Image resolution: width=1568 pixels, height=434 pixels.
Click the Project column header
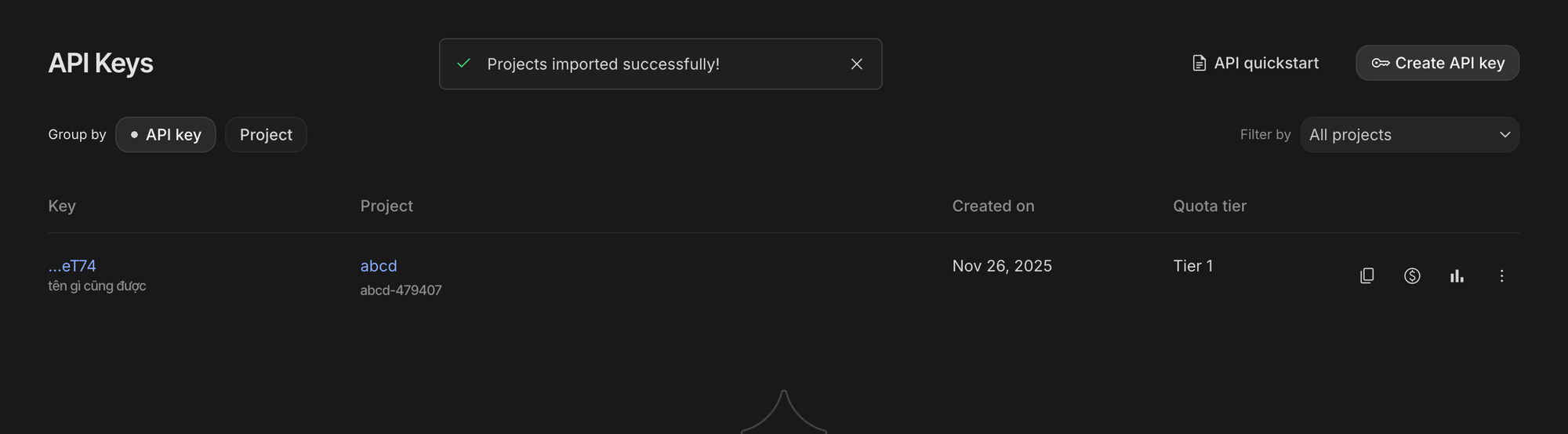387,206
